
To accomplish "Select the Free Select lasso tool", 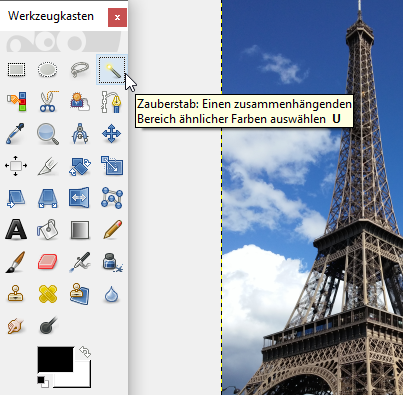I will 80,70.
